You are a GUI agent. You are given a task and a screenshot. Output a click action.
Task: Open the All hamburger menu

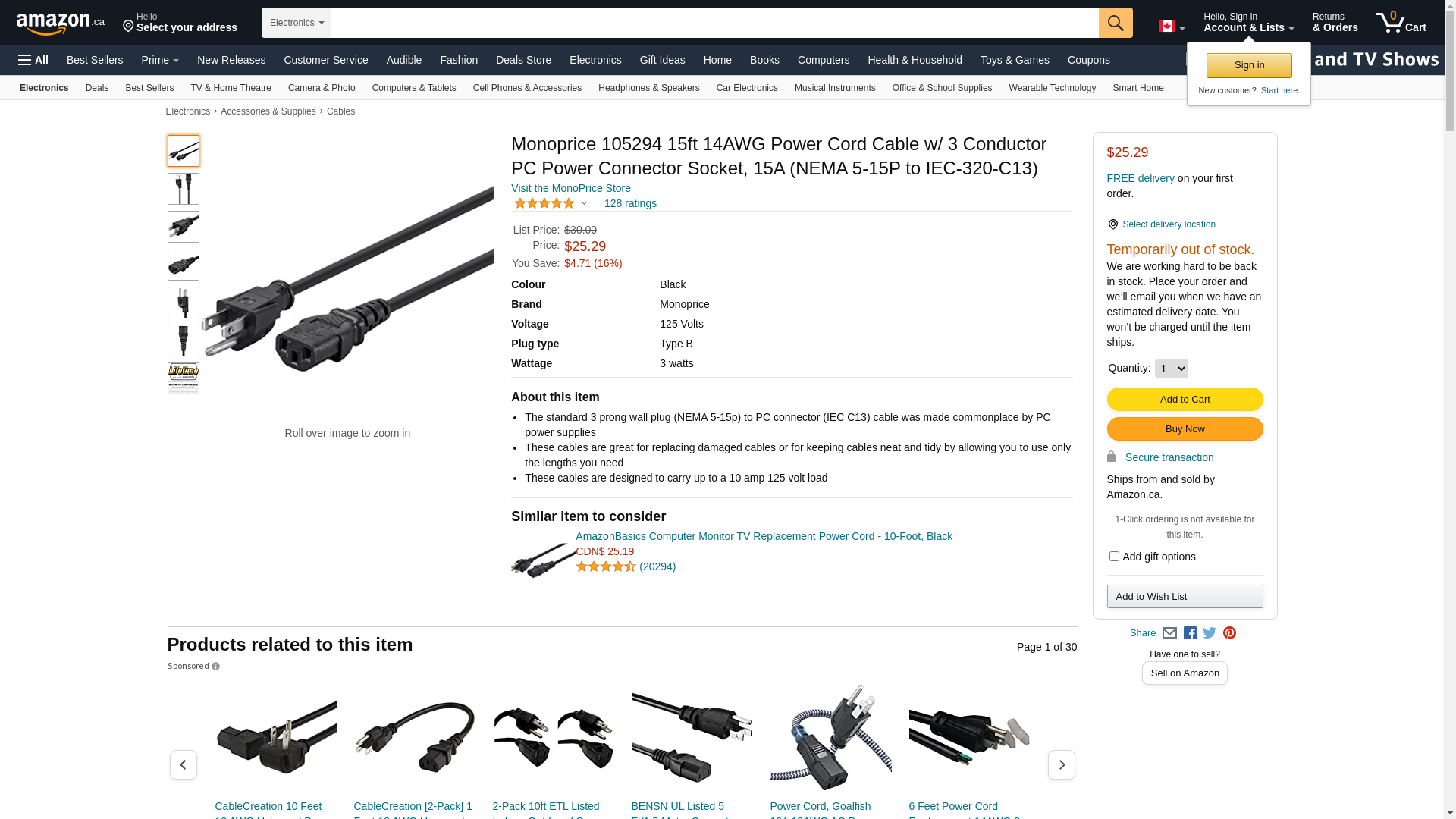(x=33, y=60)
